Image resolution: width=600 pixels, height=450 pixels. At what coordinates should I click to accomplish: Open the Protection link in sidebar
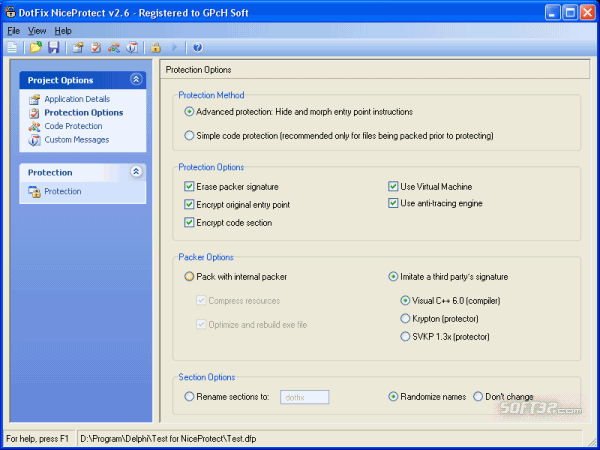point(62,191)
